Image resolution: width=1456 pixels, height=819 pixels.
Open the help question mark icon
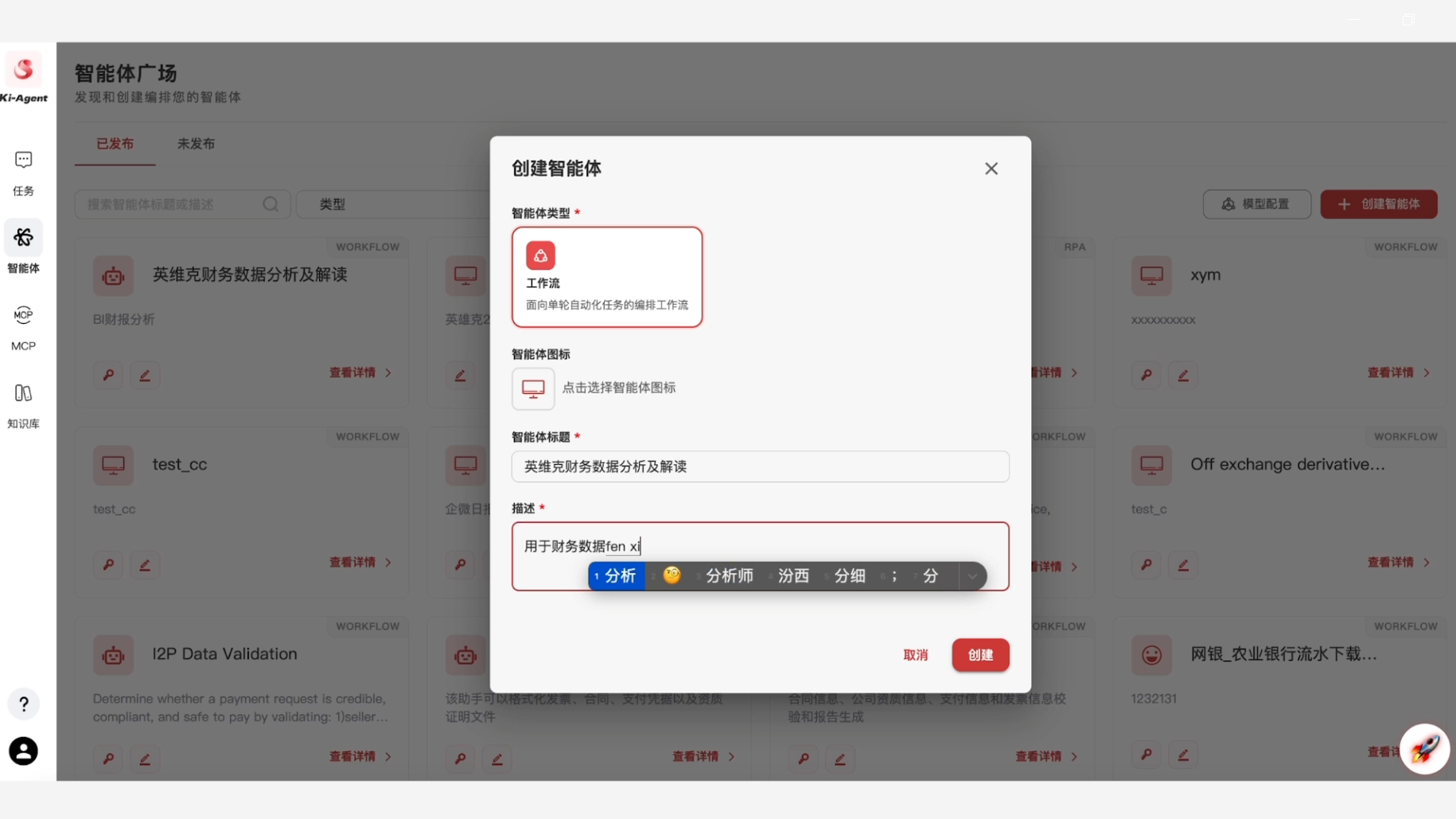point(24,704)
